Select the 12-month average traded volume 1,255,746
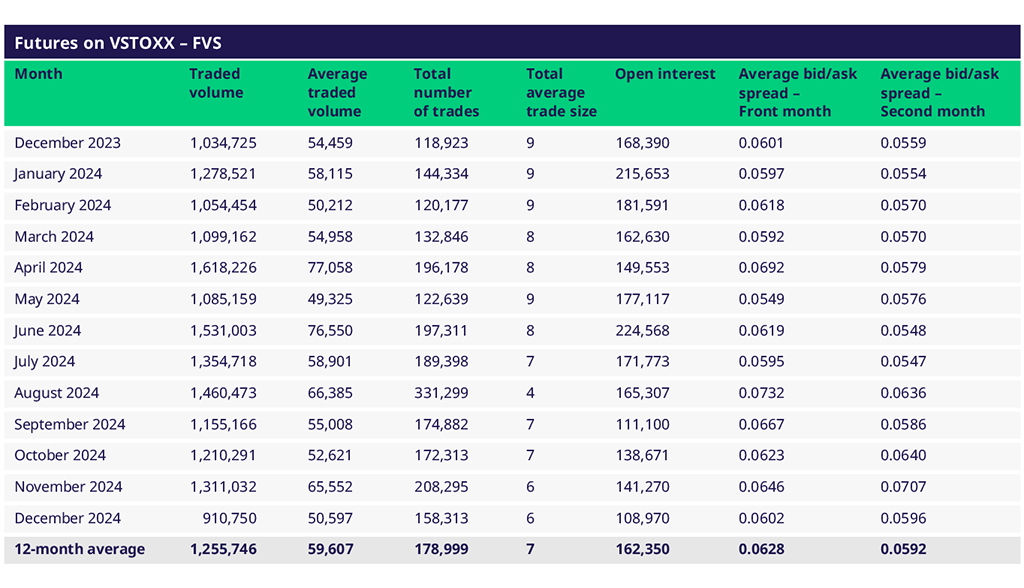This screenshot has height=588, width=1024. pos(223,549)
